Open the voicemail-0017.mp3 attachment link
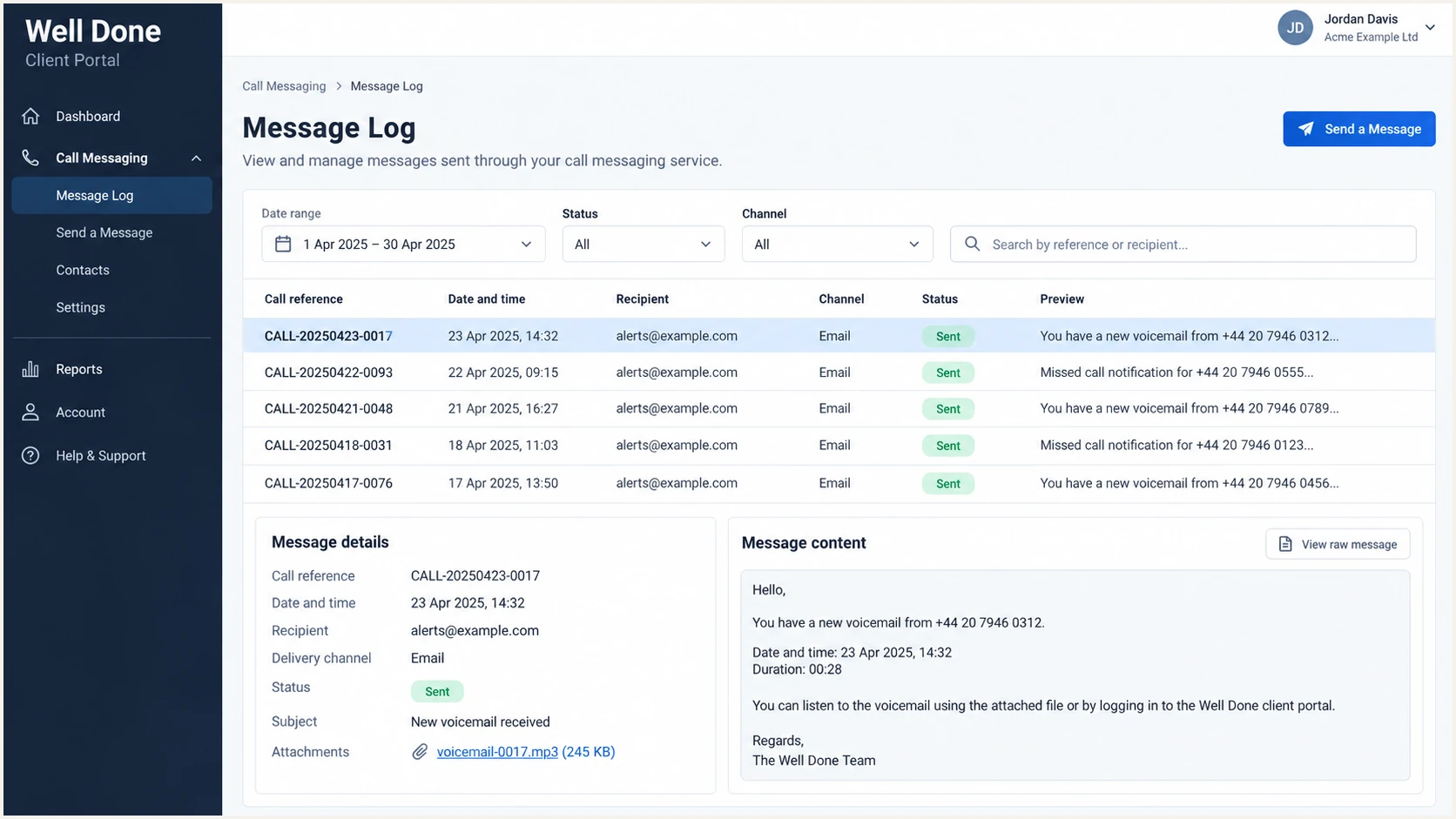1456x819 pixels. point(497,751)
